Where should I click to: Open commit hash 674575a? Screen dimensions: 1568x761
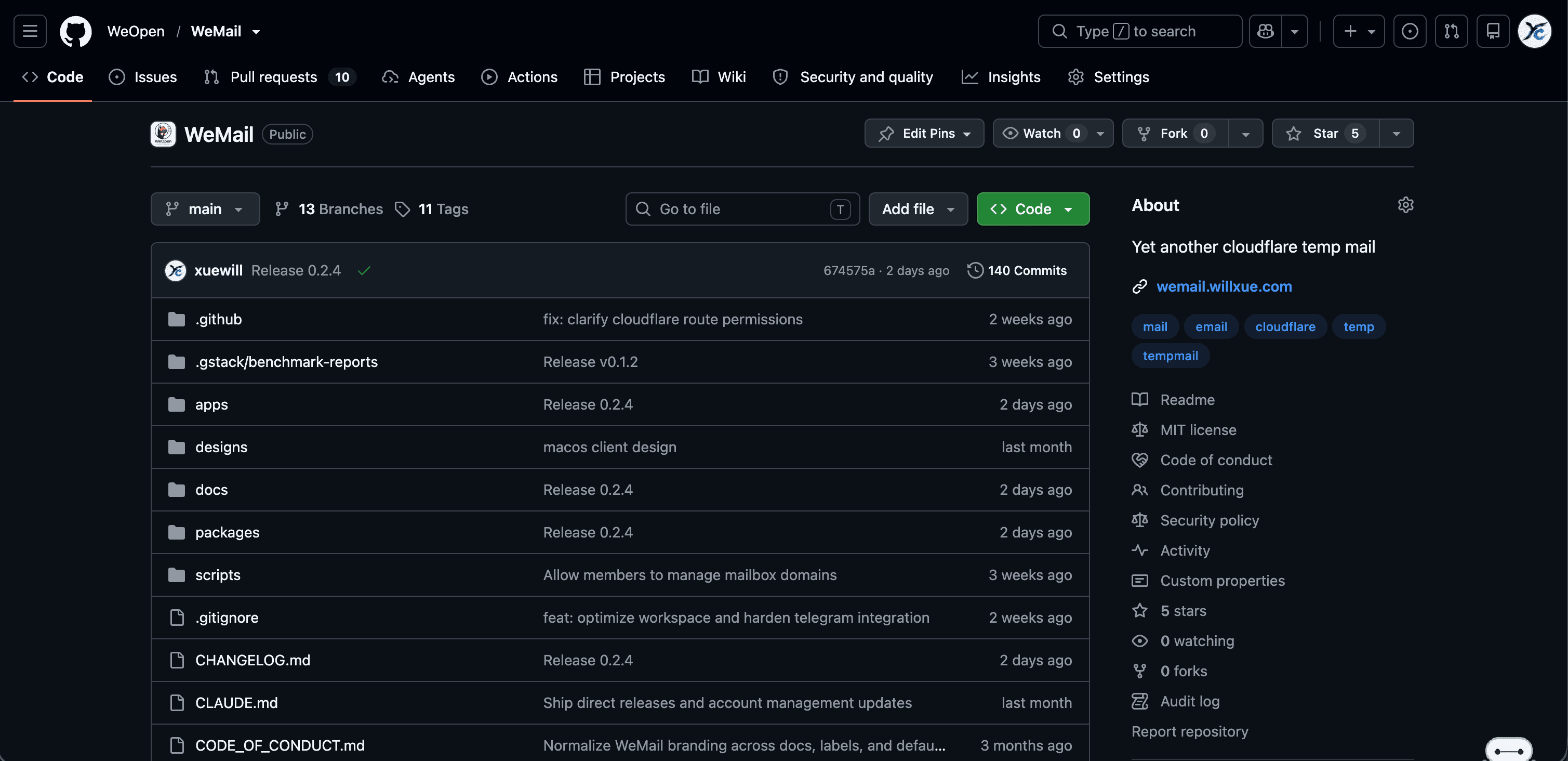(848, 270)
